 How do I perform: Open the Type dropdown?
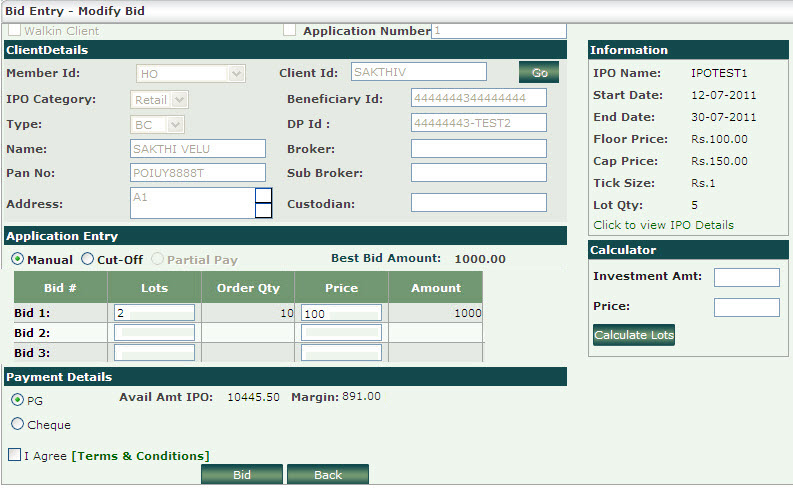point(159,124)
